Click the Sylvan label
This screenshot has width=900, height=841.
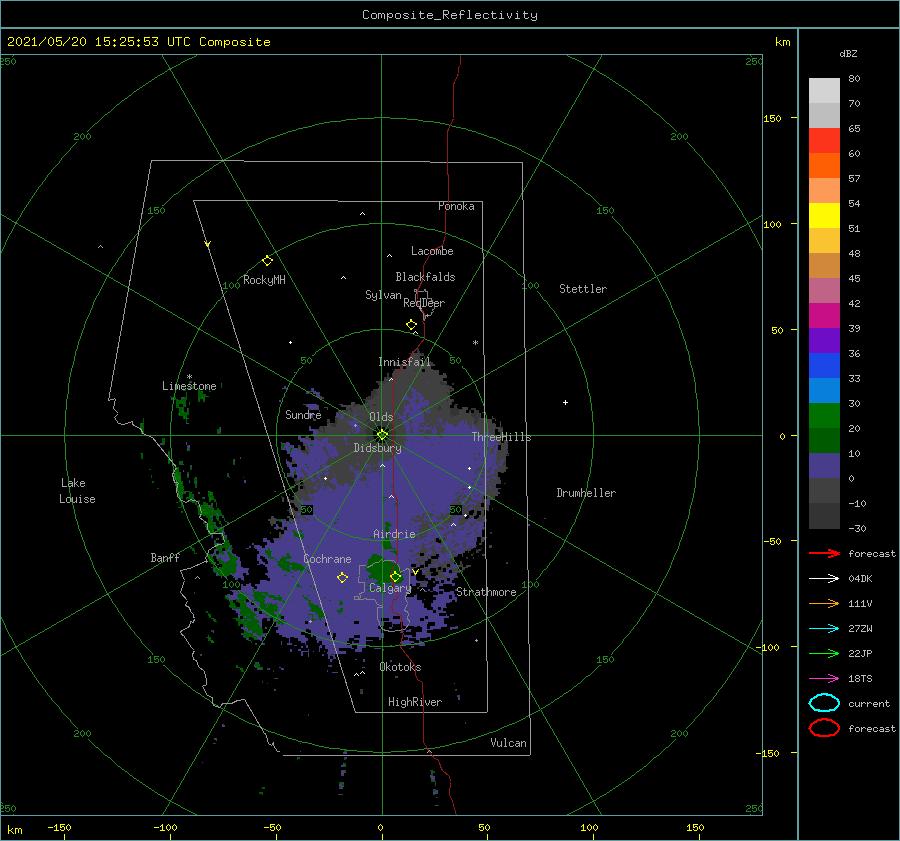pos(383,295)
